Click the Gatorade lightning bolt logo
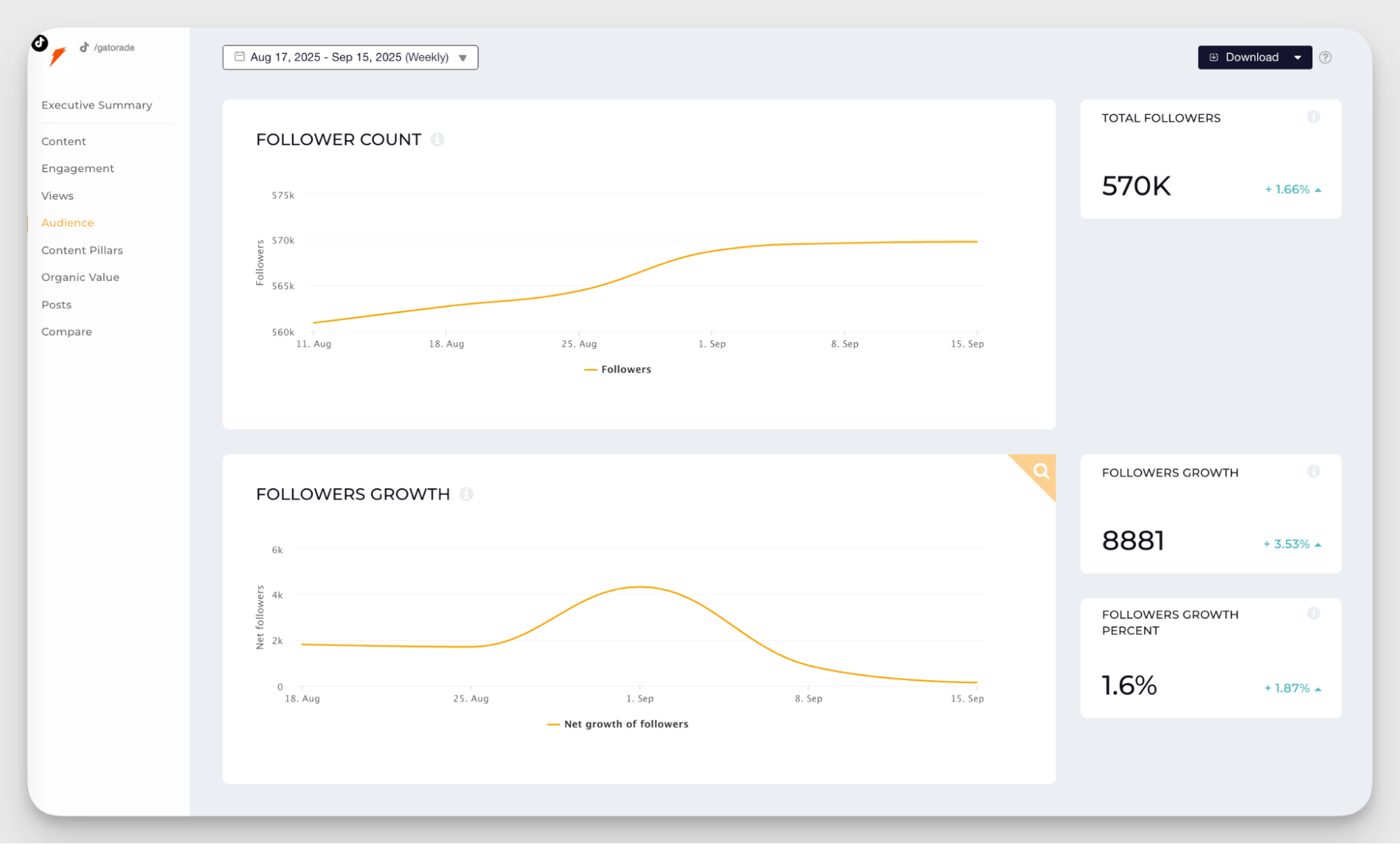Screen dimensions: 1400x844 pos(58,57)
